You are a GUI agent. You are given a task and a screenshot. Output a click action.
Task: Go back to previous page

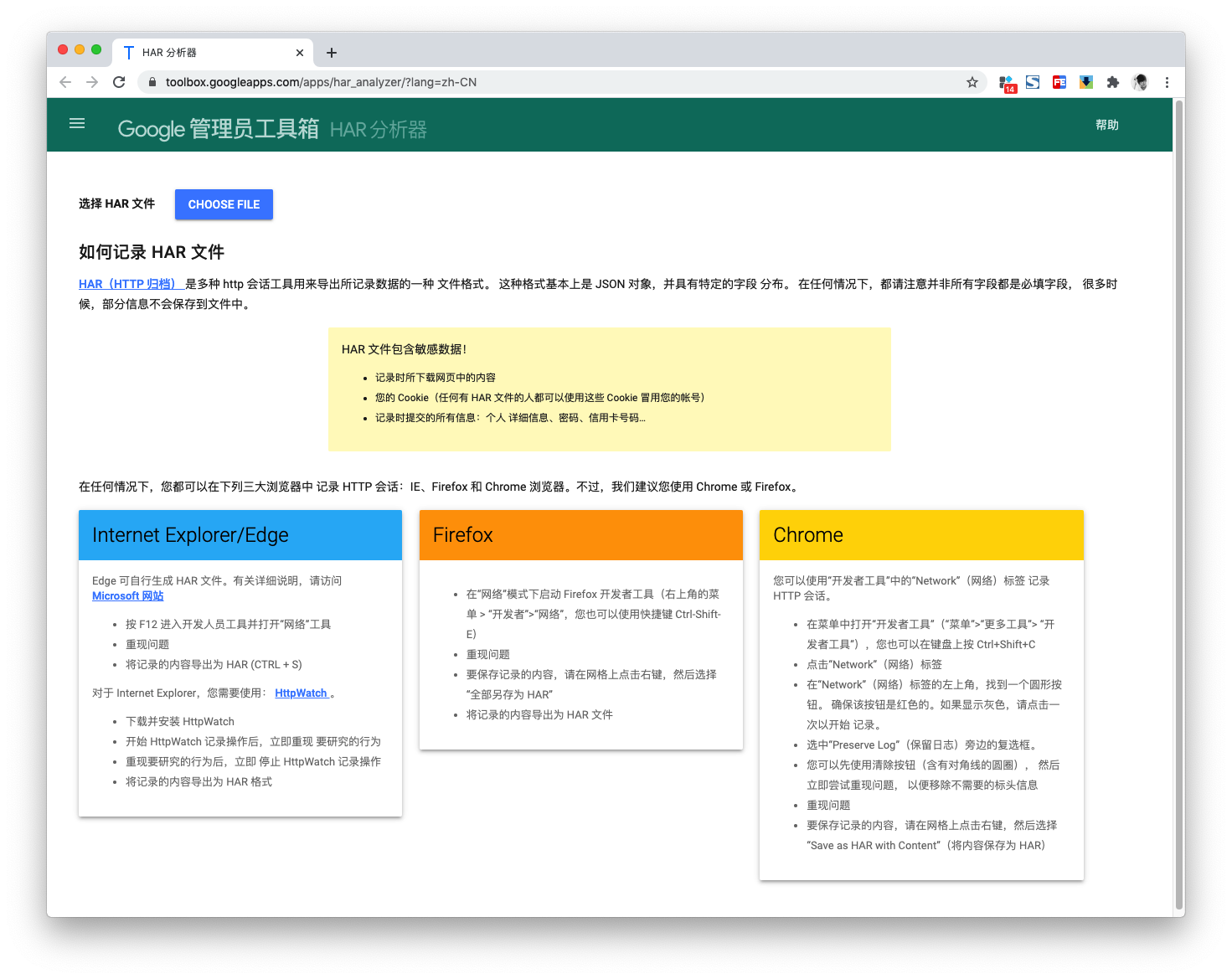click(65, 82)
